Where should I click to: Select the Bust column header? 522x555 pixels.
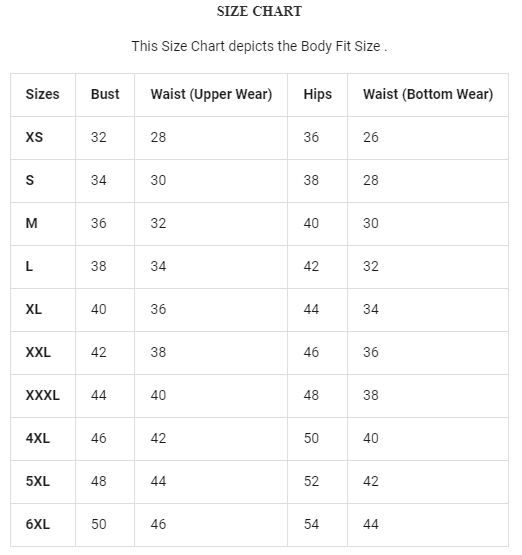pyautogui.click(x=105, y=94)
